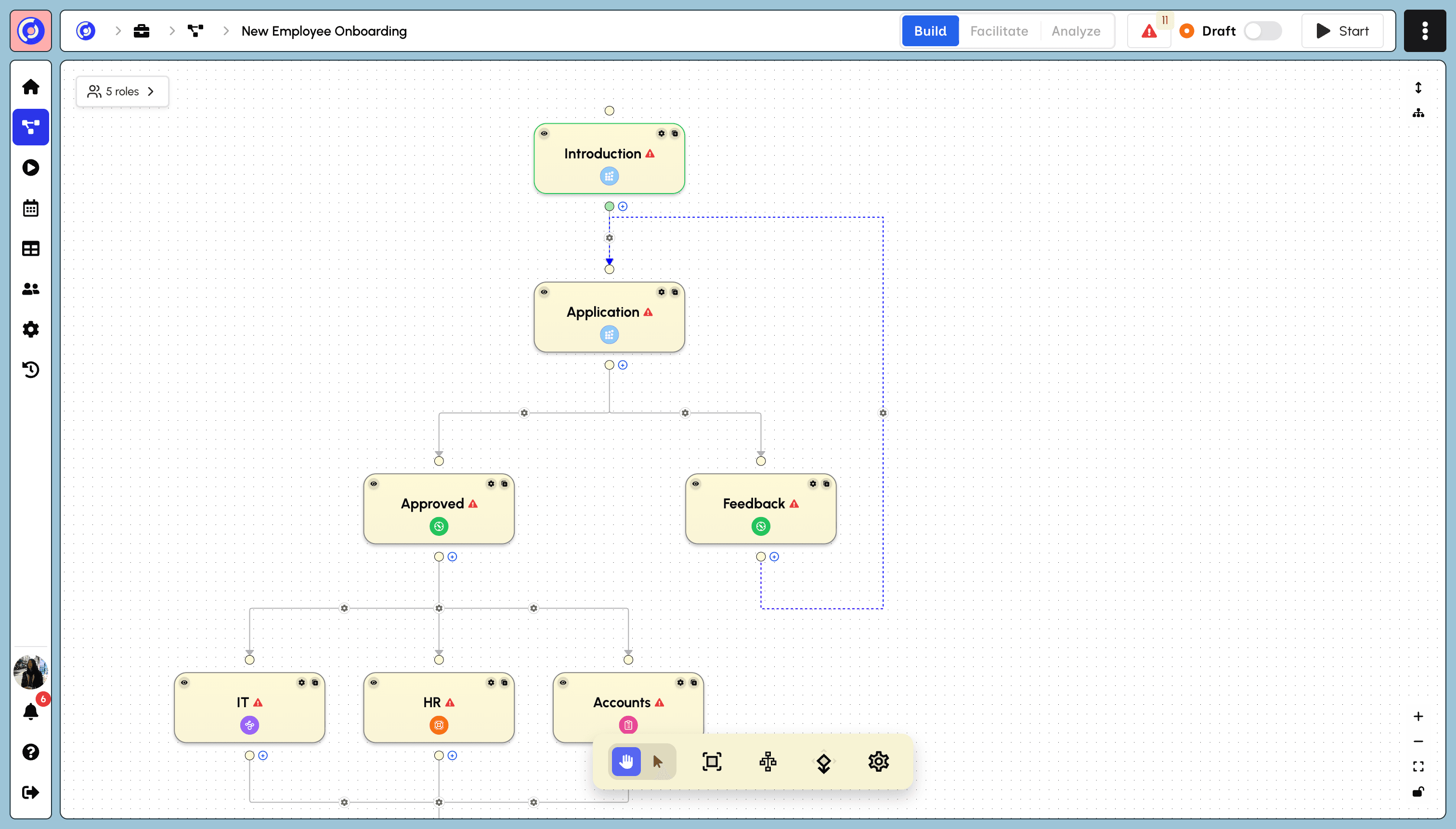
Task: Open the play/runs sidebar icon
Action: point(31,168)
